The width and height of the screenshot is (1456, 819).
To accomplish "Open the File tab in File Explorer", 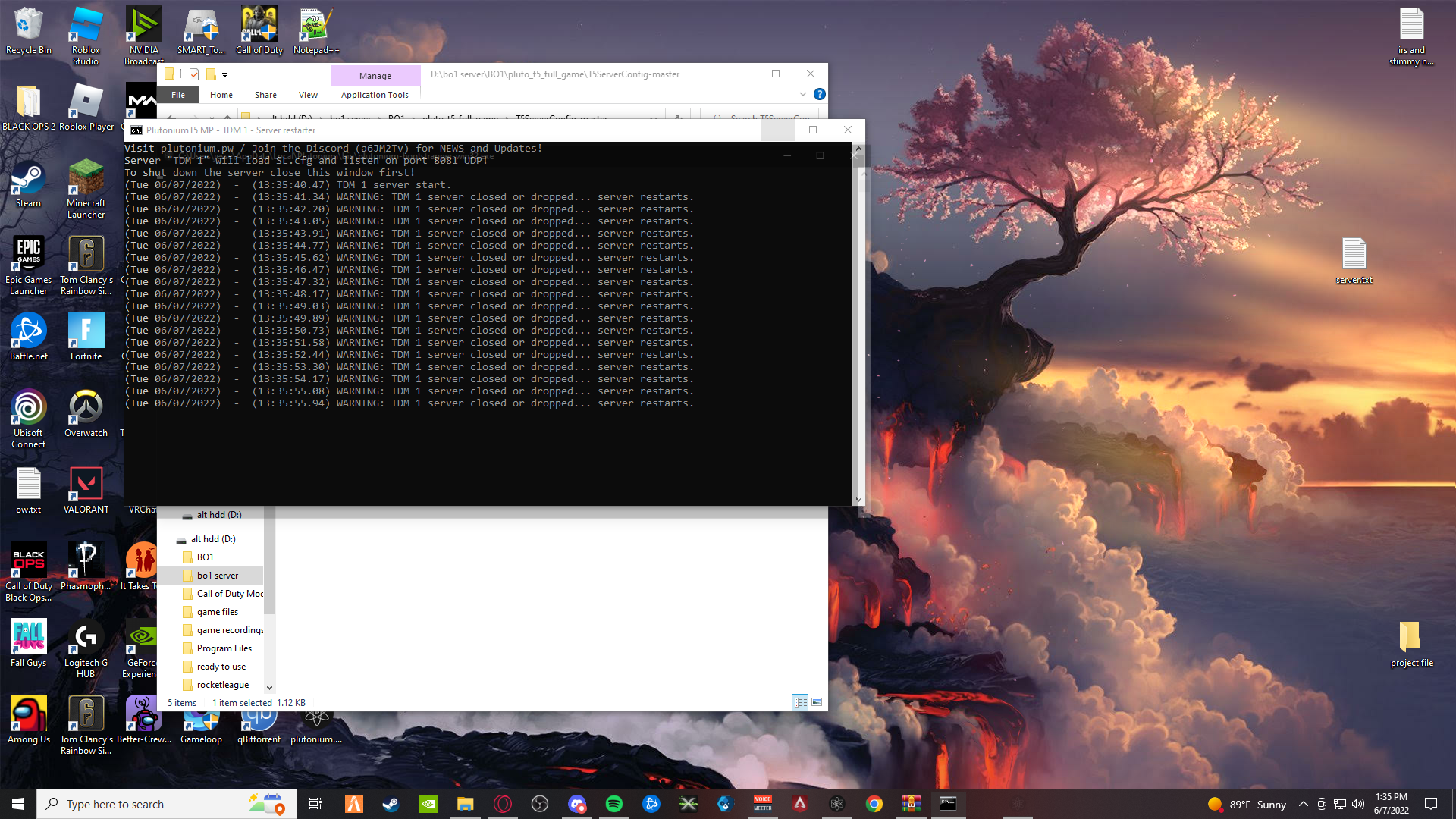I will [x=178, y=95].
